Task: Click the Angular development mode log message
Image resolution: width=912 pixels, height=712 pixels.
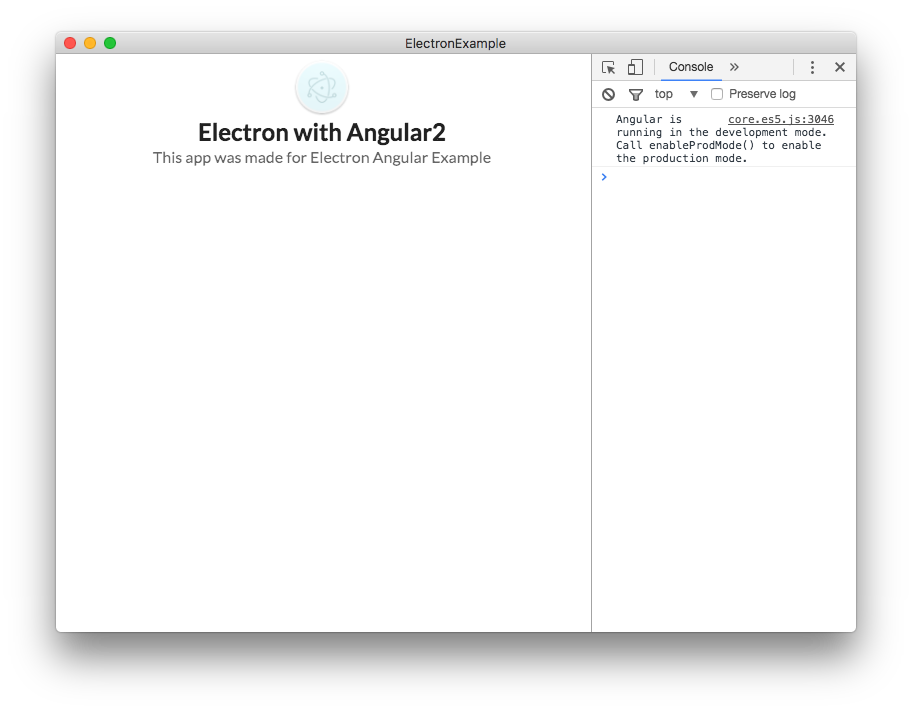Action: pyautogui.click(x=721, y=139)
